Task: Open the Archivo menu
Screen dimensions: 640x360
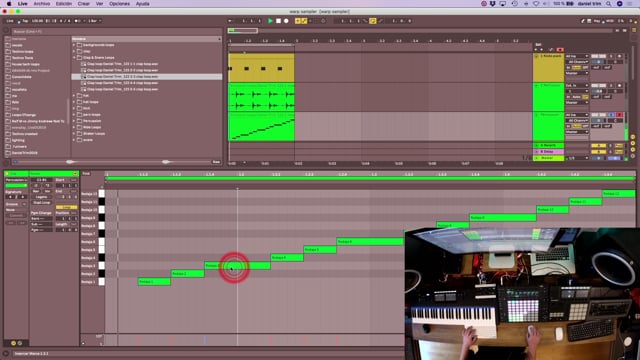Action: 42,4
